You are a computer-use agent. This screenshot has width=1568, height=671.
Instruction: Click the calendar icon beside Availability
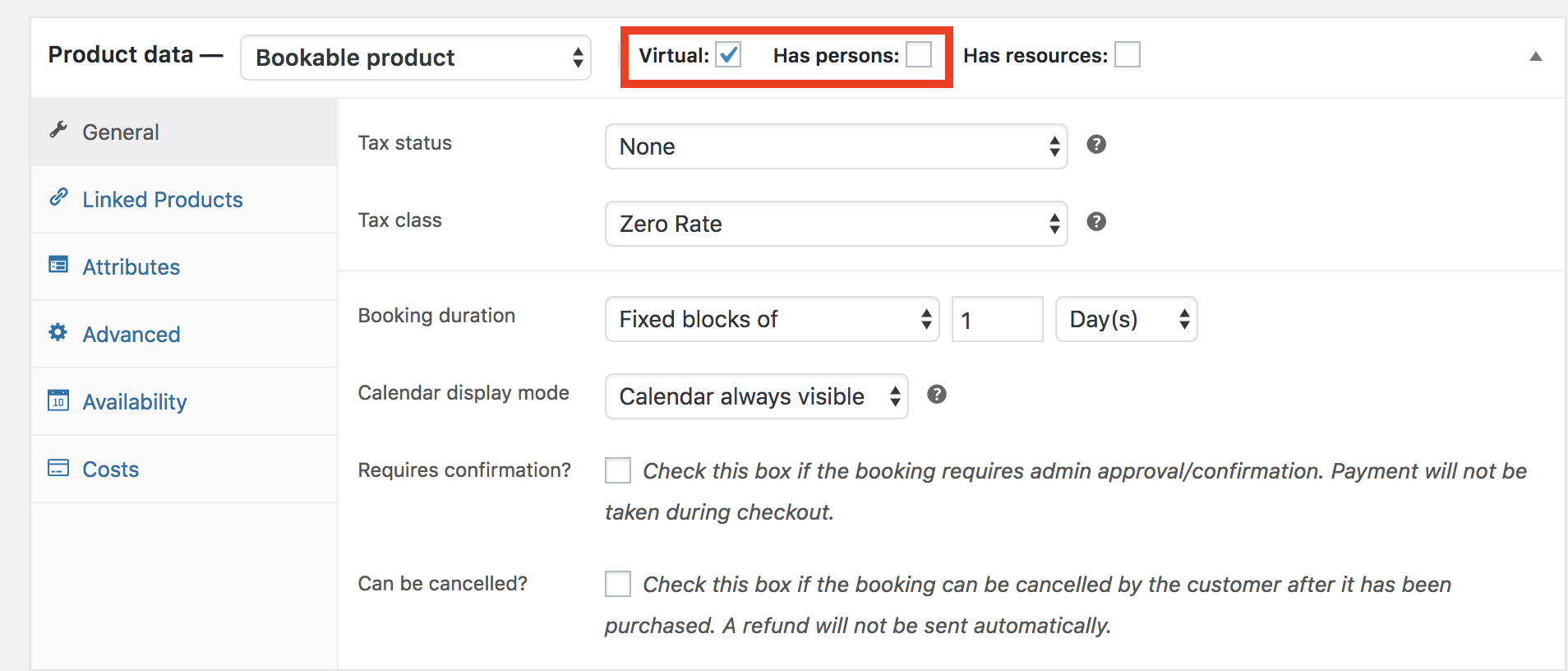(58, 400)
